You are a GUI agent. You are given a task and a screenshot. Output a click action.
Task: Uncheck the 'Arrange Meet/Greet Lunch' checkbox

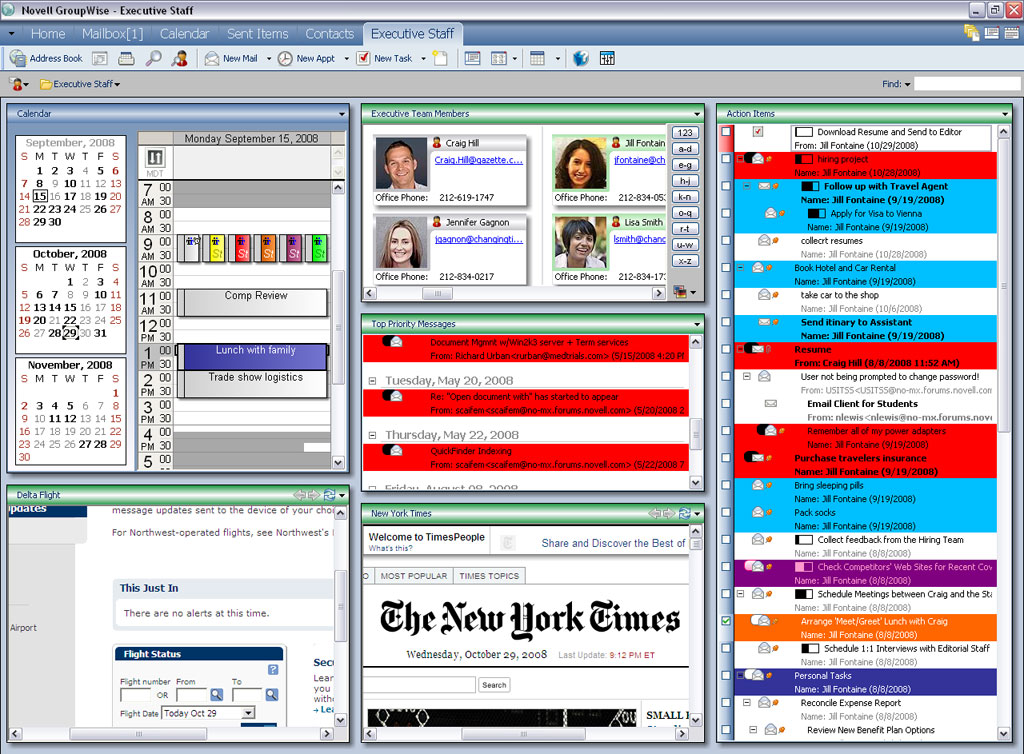tap(726, 621)
